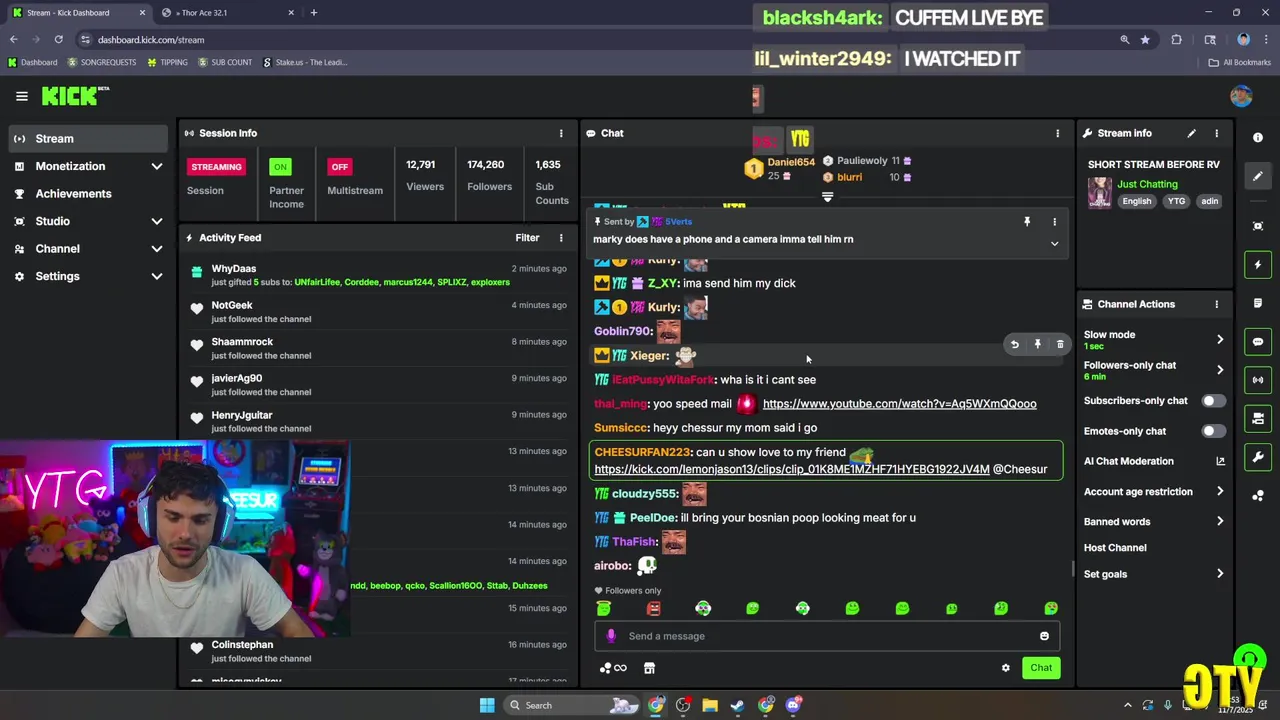Open the YouTube link in chat

pyautogui.click(x=899, y=404)
